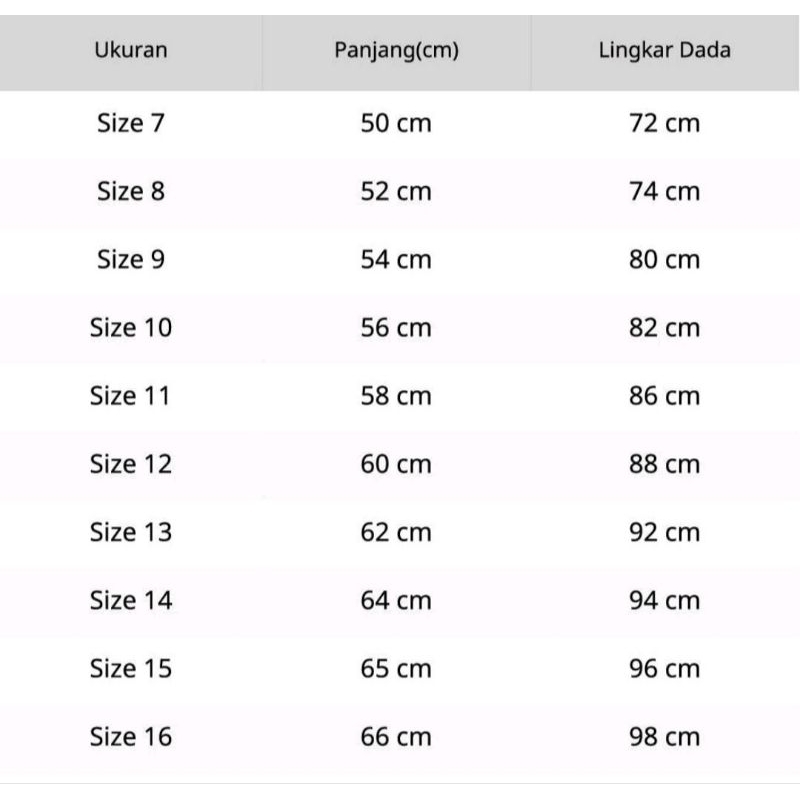800x800 pixels.
Task: Click the 62 cm length cell
Action: click(x=396, y=532)
